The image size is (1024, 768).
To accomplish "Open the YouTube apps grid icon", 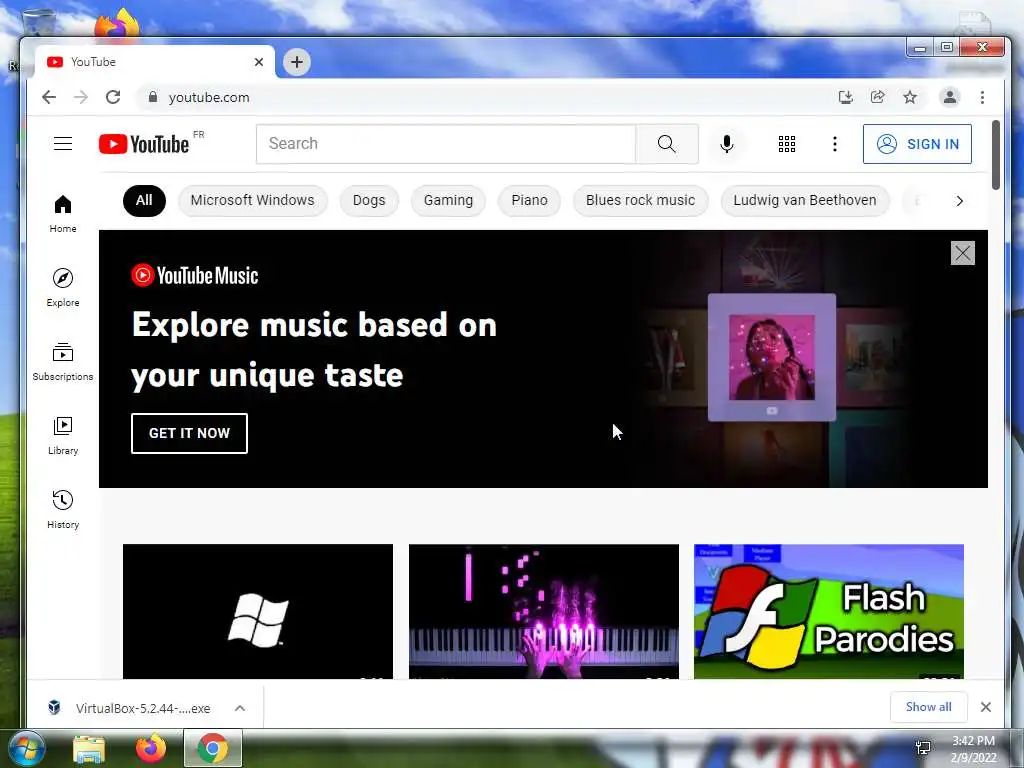I will coord(787,144).
